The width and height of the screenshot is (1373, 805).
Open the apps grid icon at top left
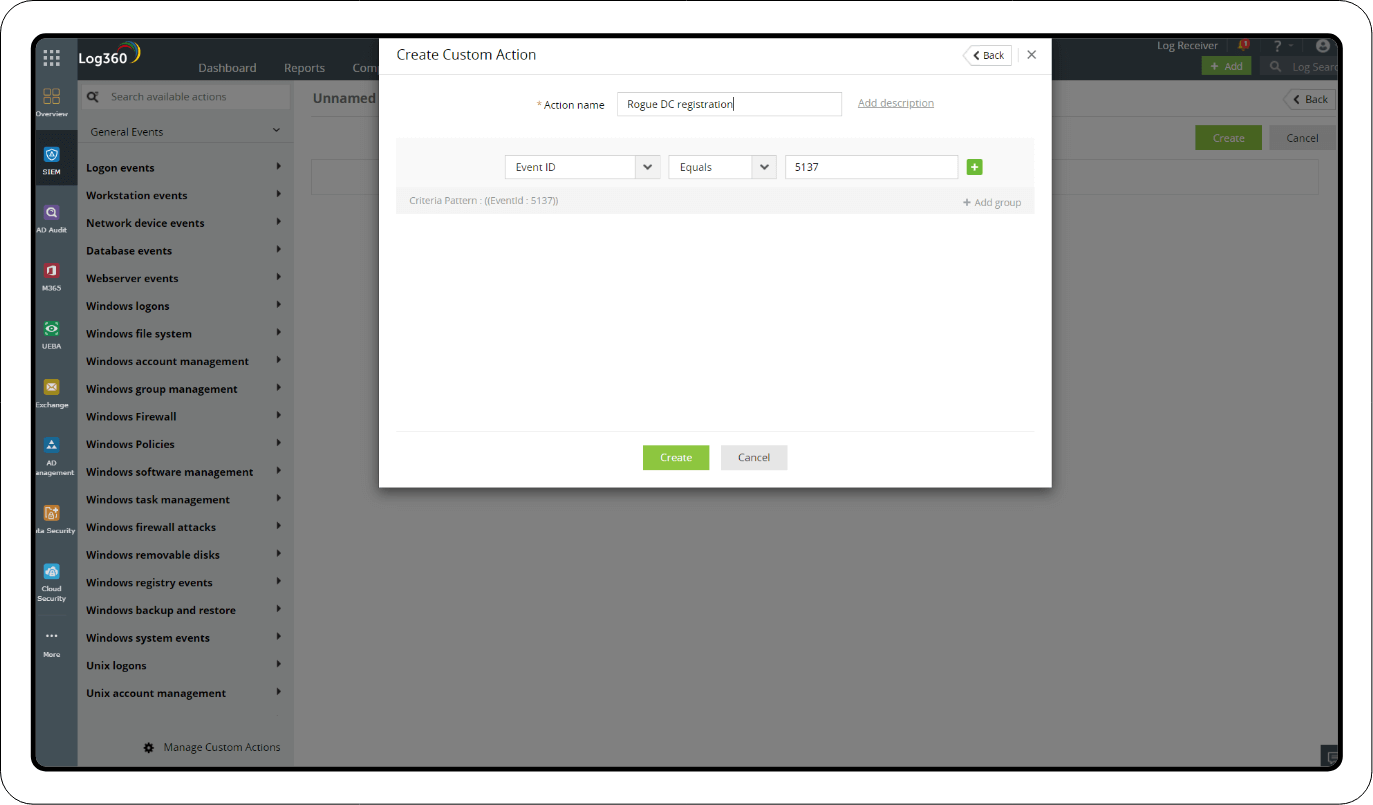click(51, 57)
